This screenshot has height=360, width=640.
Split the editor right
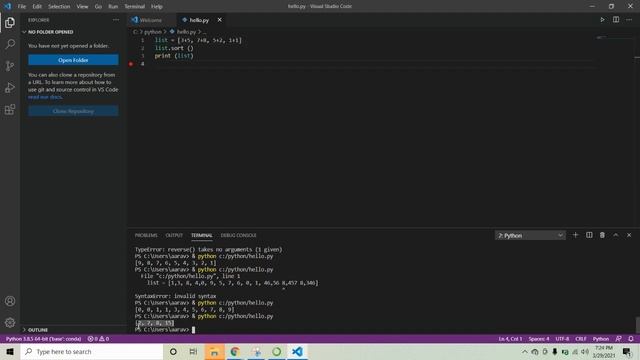coord(616,20)
